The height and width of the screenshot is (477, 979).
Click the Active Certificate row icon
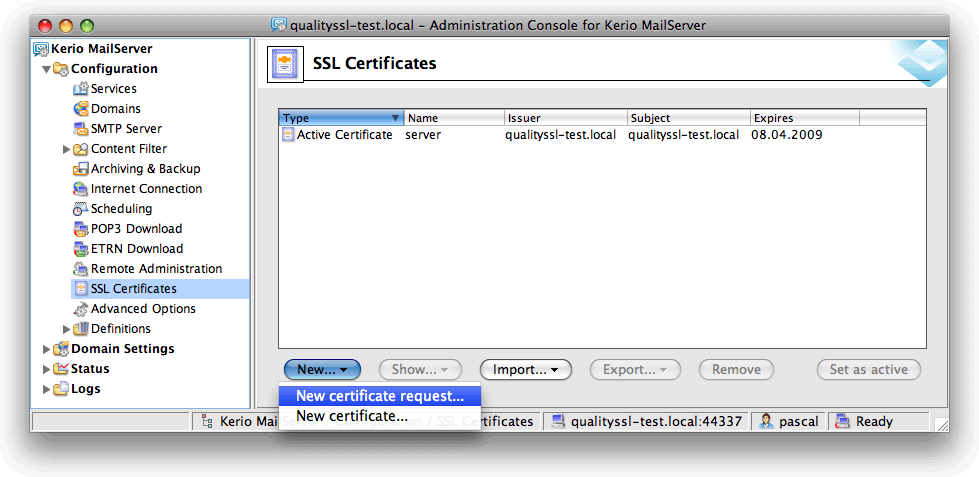coord(288,135)
